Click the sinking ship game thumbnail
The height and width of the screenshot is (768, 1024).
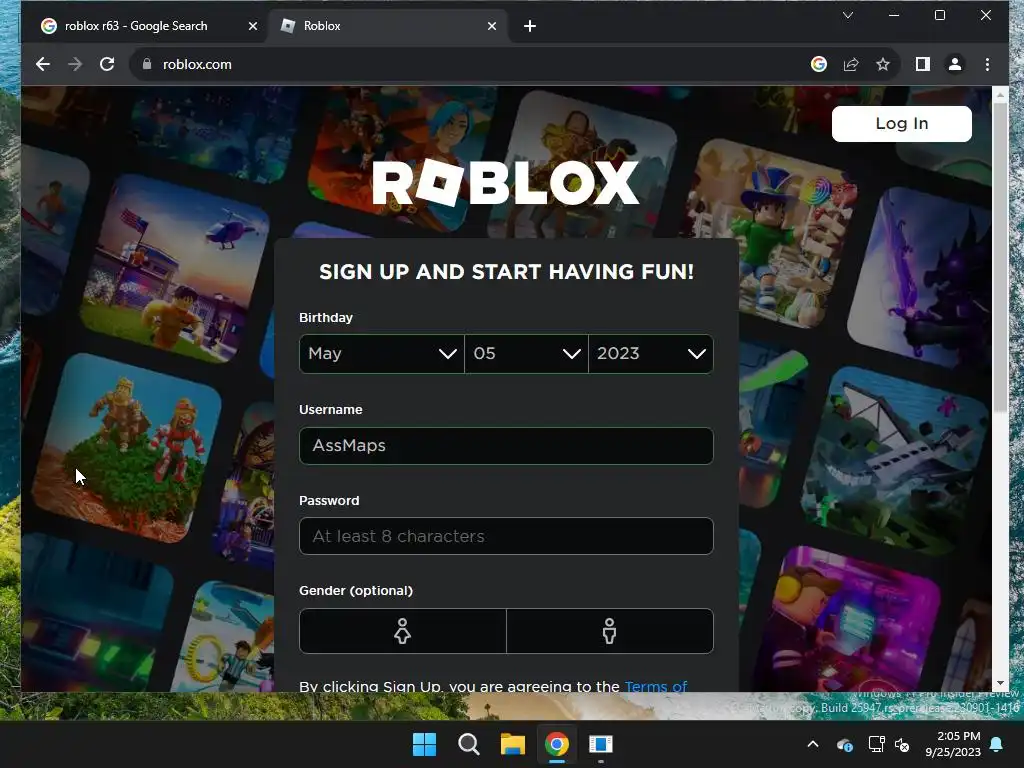(x=896, y=461)
